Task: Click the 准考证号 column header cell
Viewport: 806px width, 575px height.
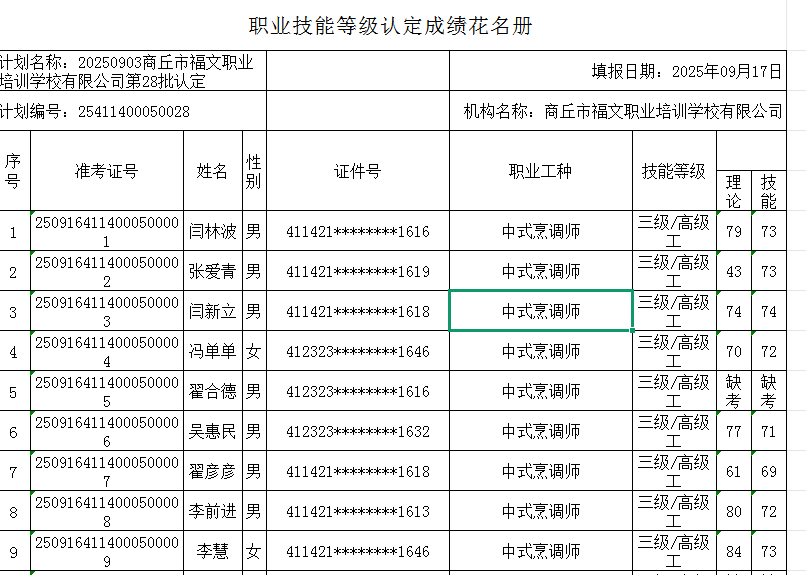Action: [x=106, y=171]
